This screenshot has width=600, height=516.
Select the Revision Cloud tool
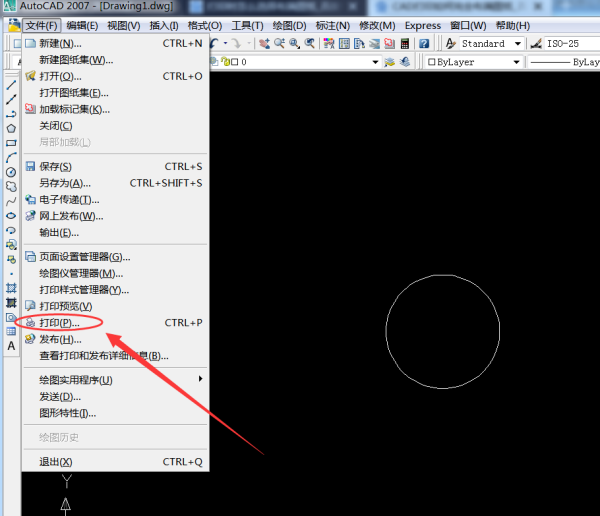click(x=11, y=186)
